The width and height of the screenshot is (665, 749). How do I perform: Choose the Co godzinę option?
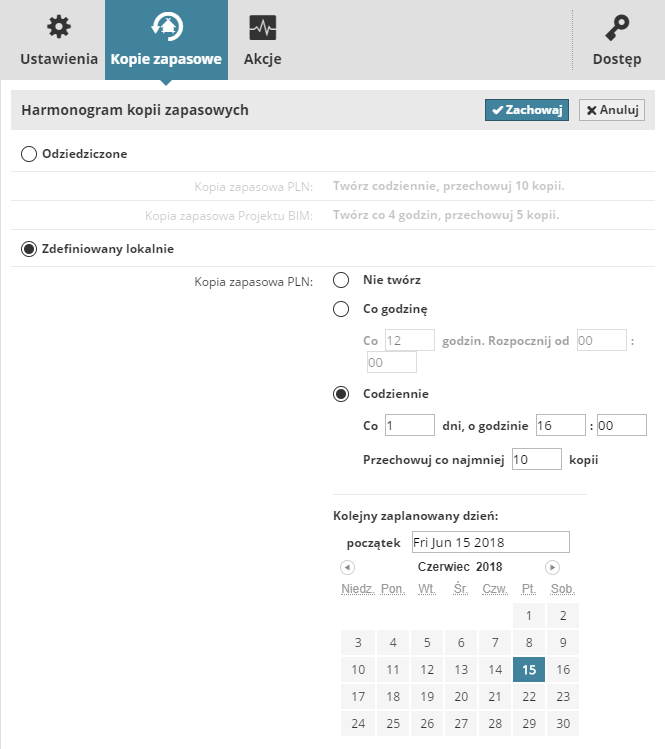(x=341, y=309)
